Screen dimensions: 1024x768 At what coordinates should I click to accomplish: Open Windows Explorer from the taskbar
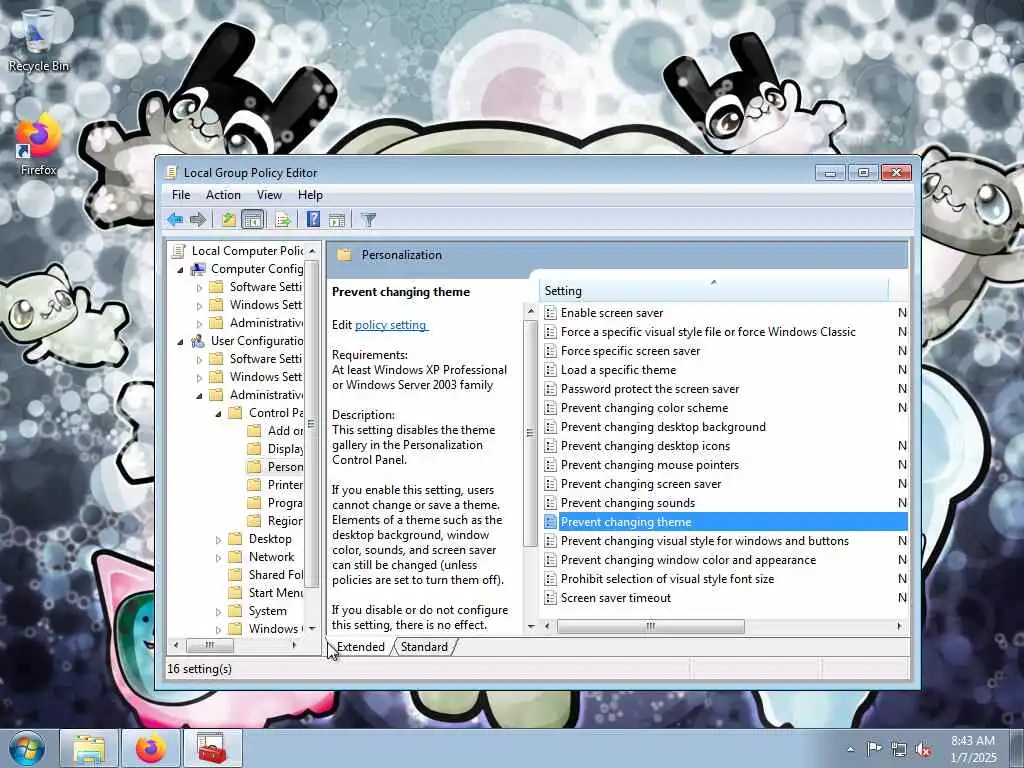[89, 748]
